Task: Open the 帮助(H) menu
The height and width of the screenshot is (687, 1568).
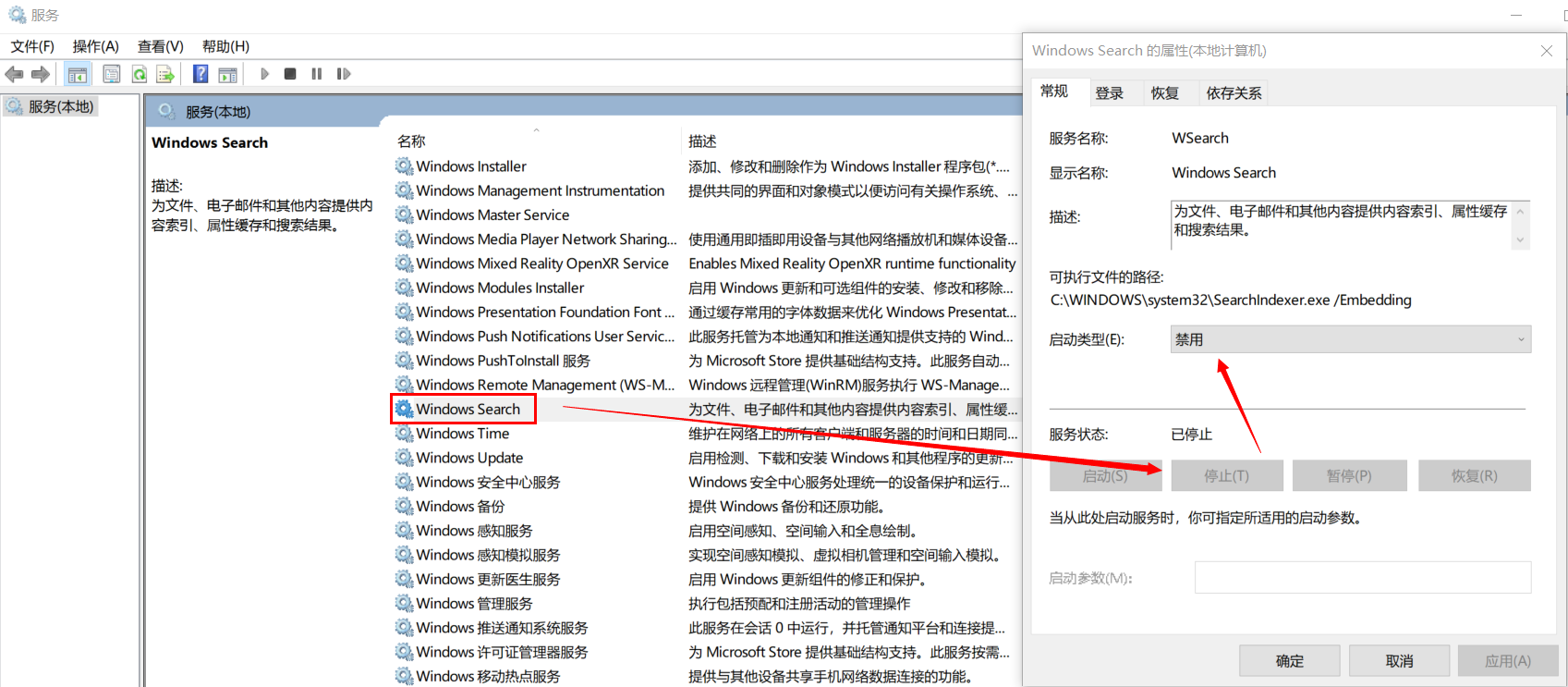Action: tap(225, 46)
